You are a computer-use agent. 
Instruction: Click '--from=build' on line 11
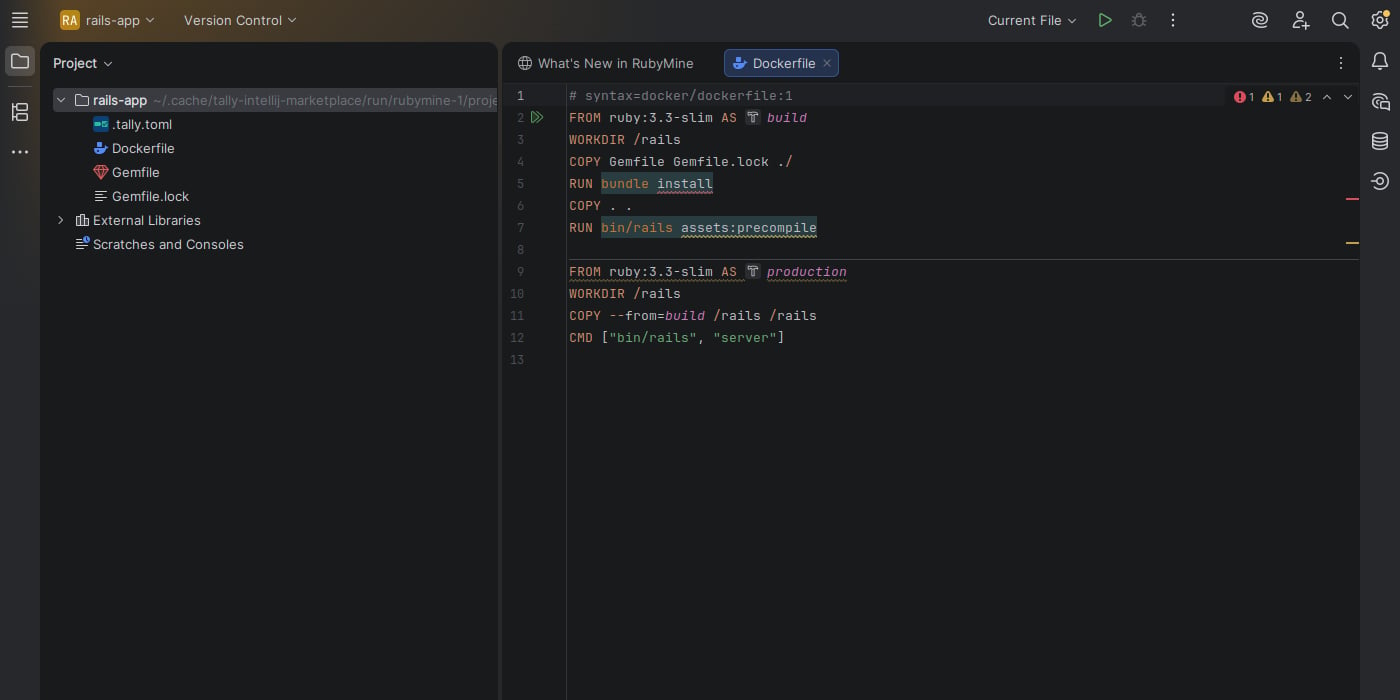(x=657, y=316)
